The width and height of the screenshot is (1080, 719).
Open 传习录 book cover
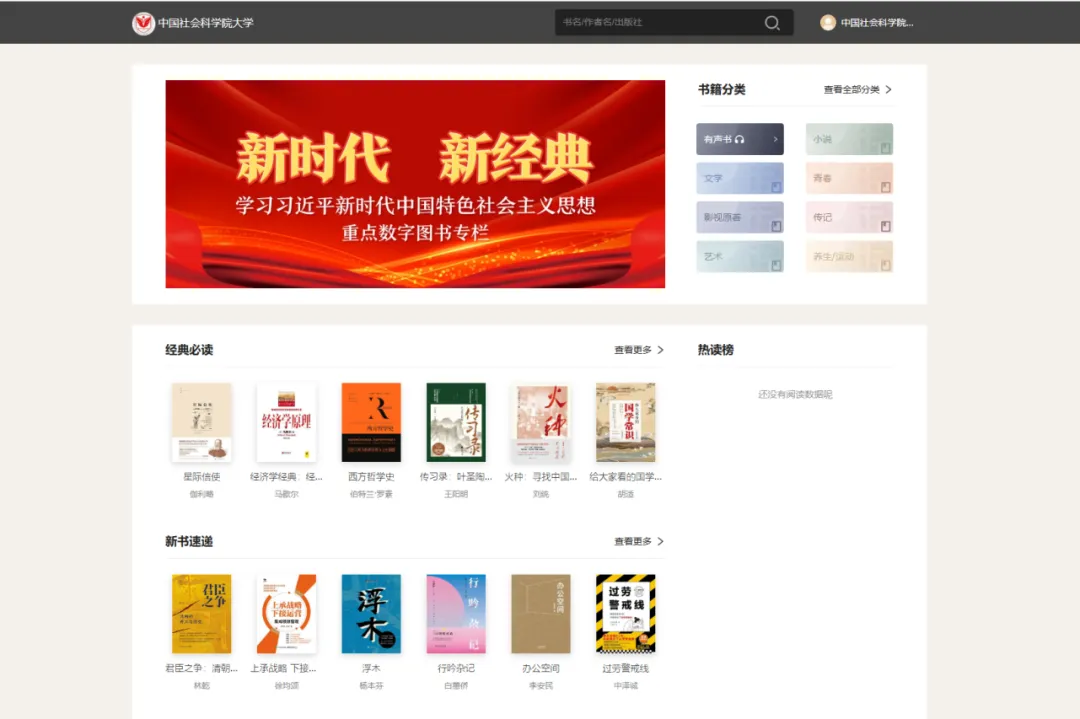[x=456, y=422]
